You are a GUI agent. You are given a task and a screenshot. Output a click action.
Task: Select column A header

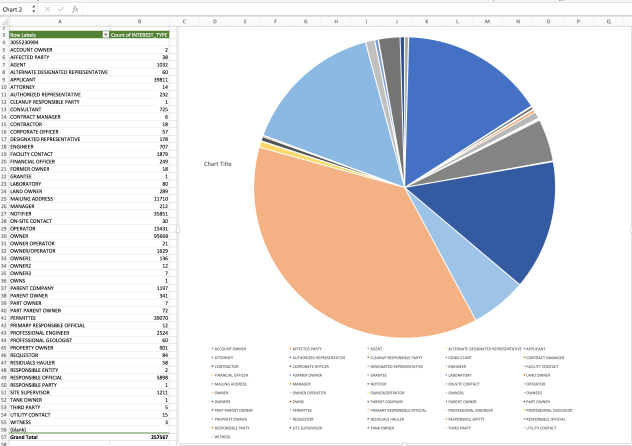coord(60,20)
